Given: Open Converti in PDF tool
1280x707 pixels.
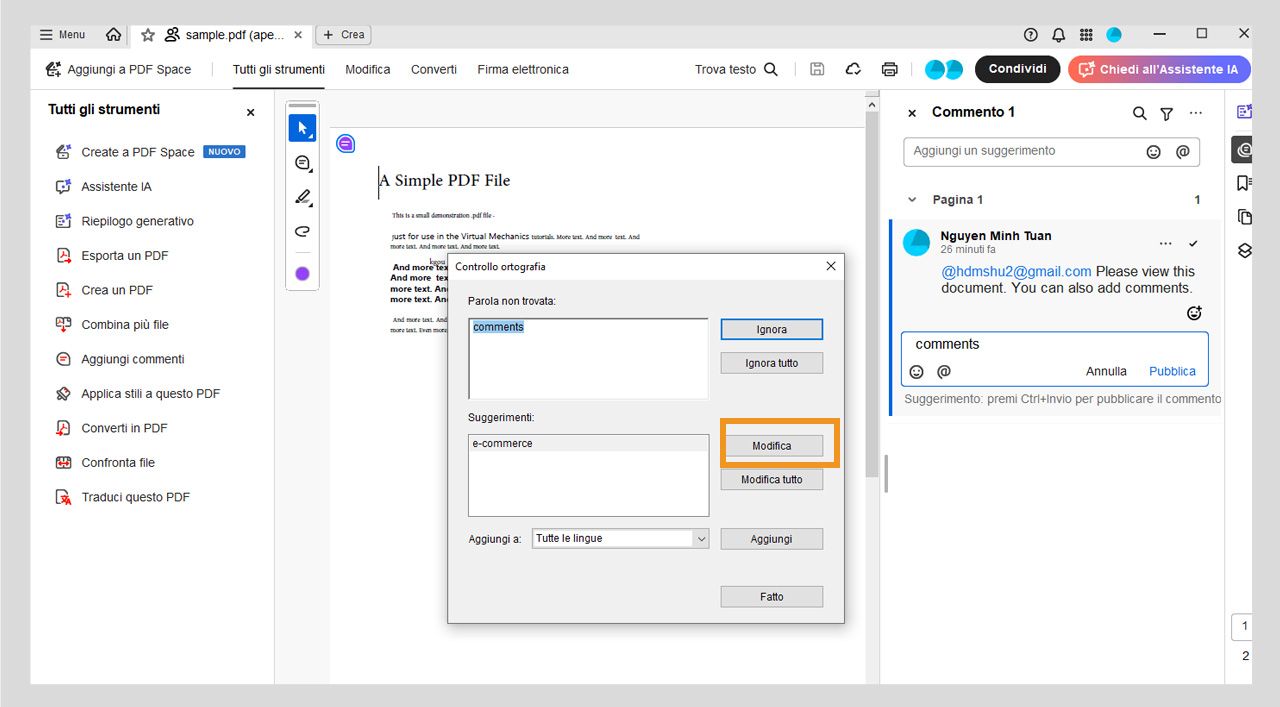Looking at the screenshot, I should pyautogui.click(x=111, y=428).
